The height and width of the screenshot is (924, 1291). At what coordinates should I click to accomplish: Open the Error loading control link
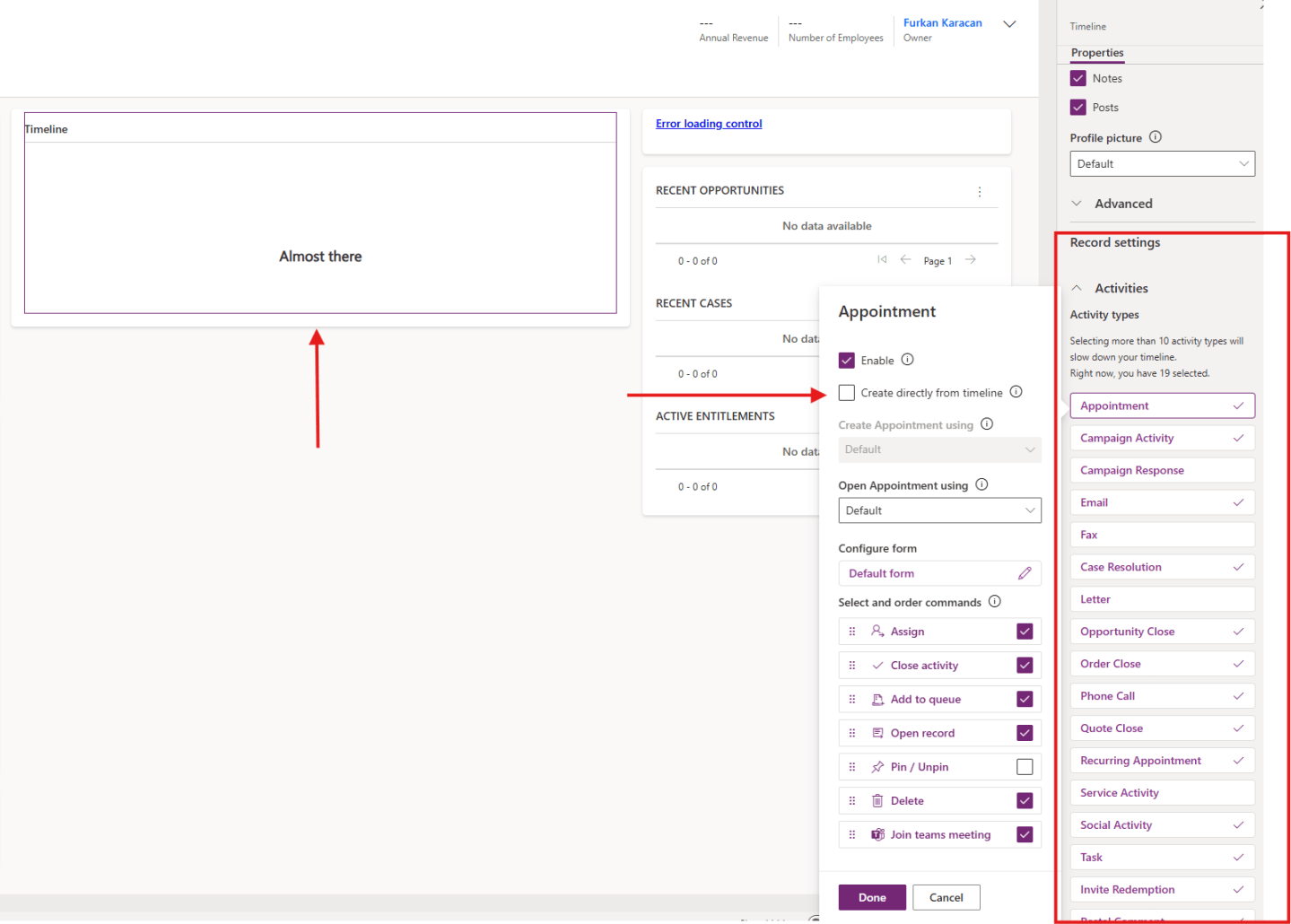[709, 124]
